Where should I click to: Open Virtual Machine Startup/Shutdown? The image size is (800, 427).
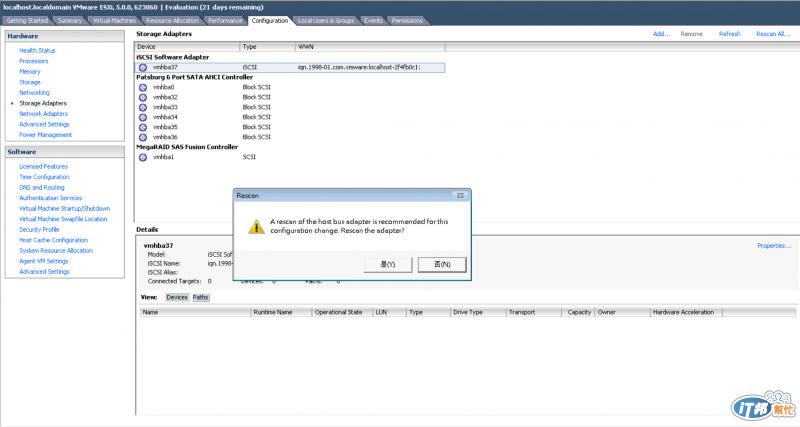[64, 209]
